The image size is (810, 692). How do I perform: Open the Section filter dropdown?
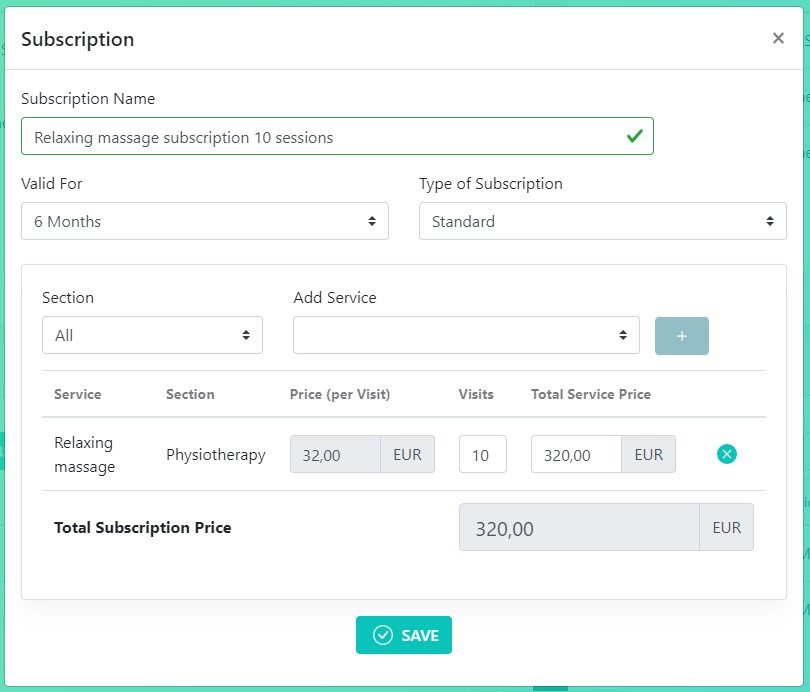[152, 335]
